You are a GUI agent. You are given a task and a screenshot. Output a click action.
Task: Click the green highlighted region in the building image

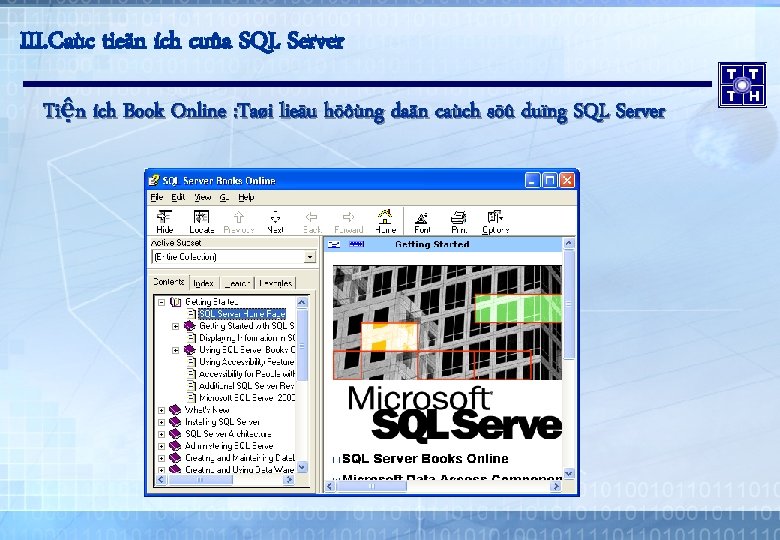[518, 308]
